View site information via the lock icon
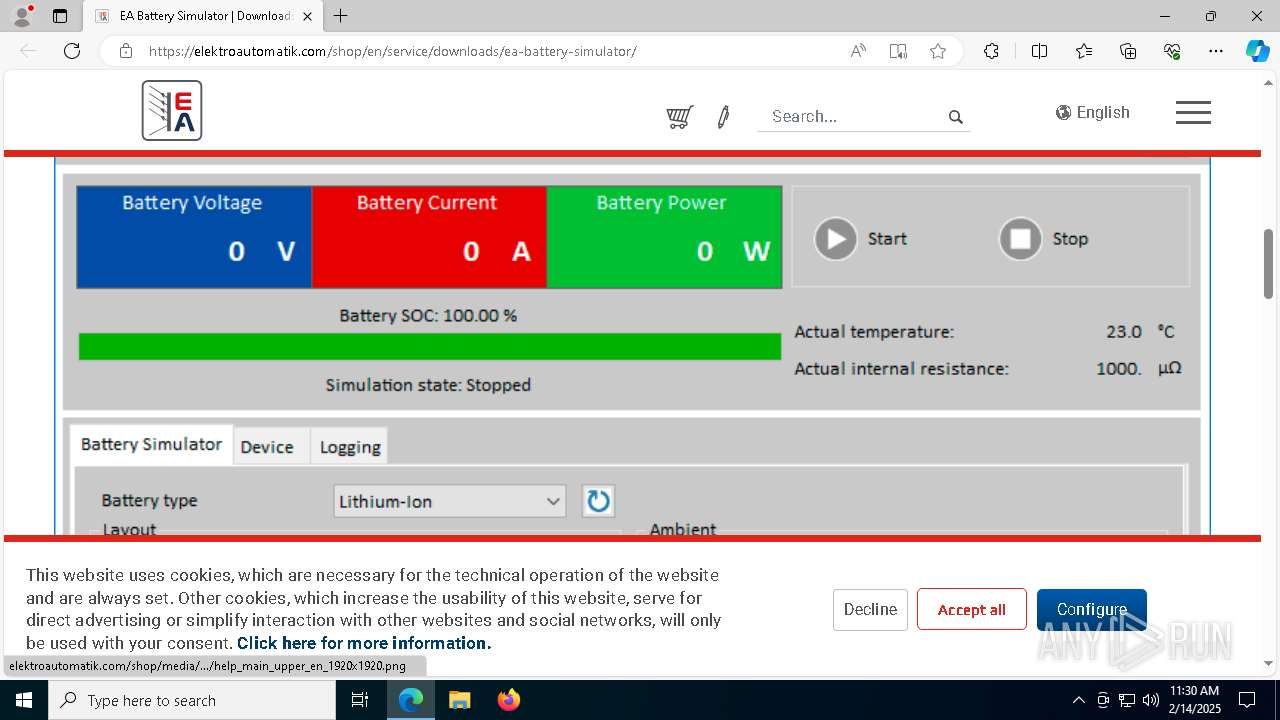The image size is (1280, 720). click(126, 51)
